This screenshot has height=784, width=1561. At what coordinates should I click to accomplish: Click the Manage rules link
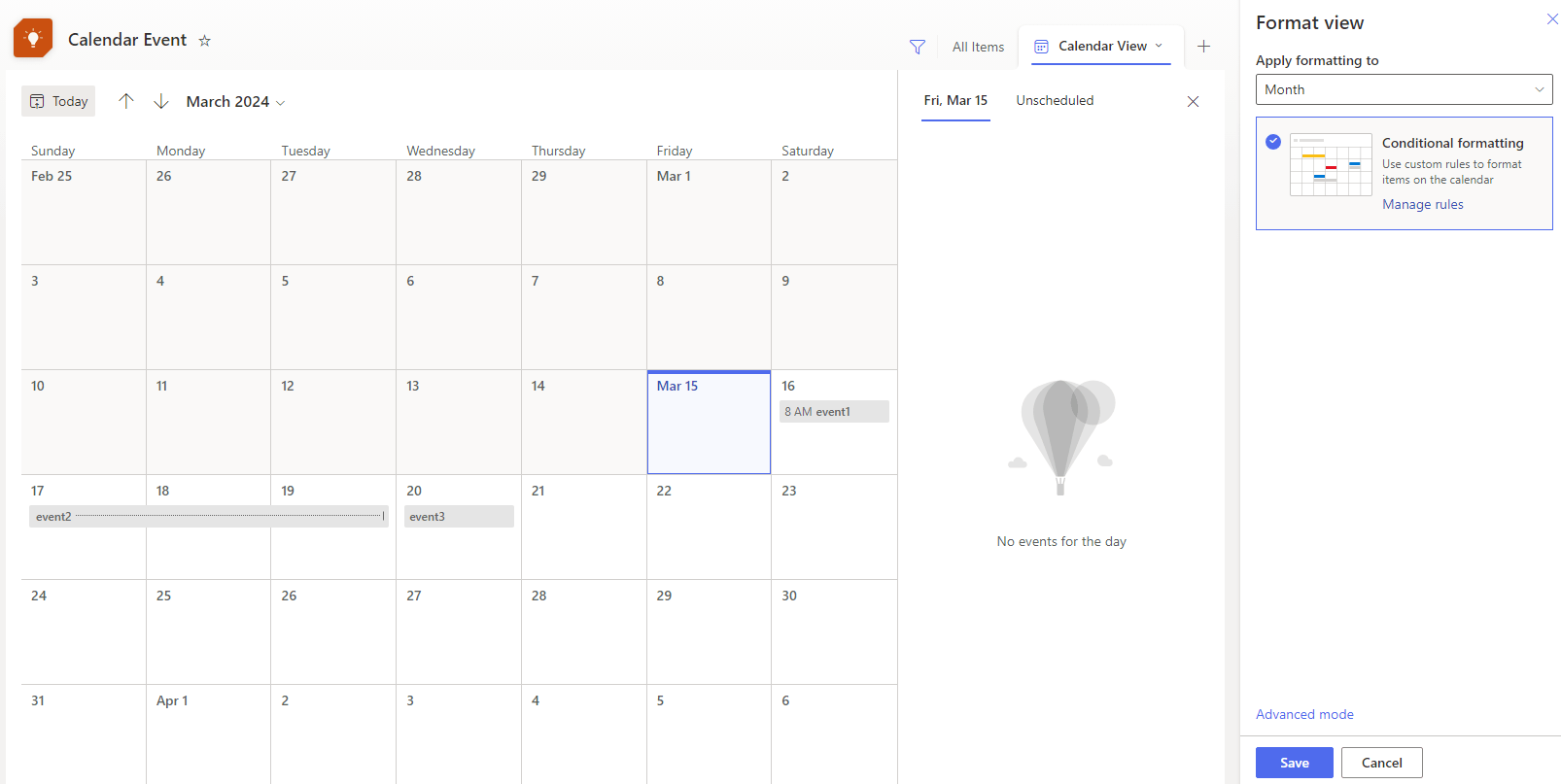1422,204
